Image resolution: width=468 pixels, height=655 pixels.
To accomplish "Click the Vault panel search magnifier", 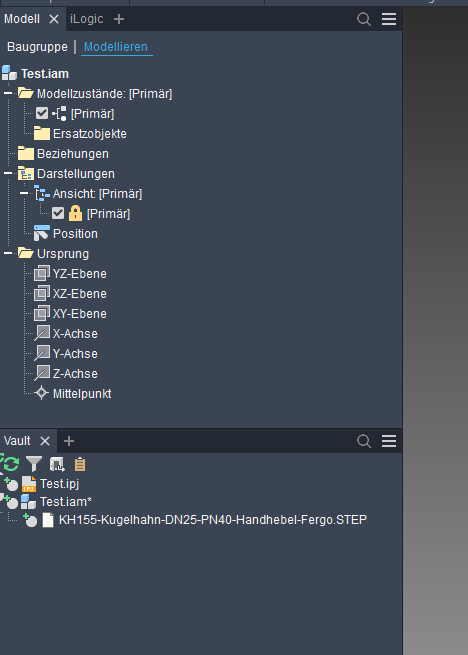I will click(364, 441).
